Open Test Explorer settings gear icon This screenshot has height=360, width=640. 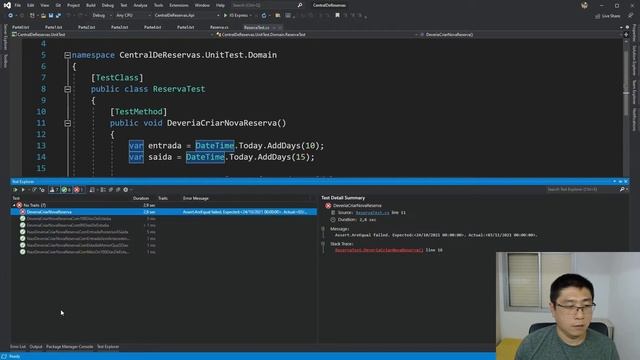126,190
